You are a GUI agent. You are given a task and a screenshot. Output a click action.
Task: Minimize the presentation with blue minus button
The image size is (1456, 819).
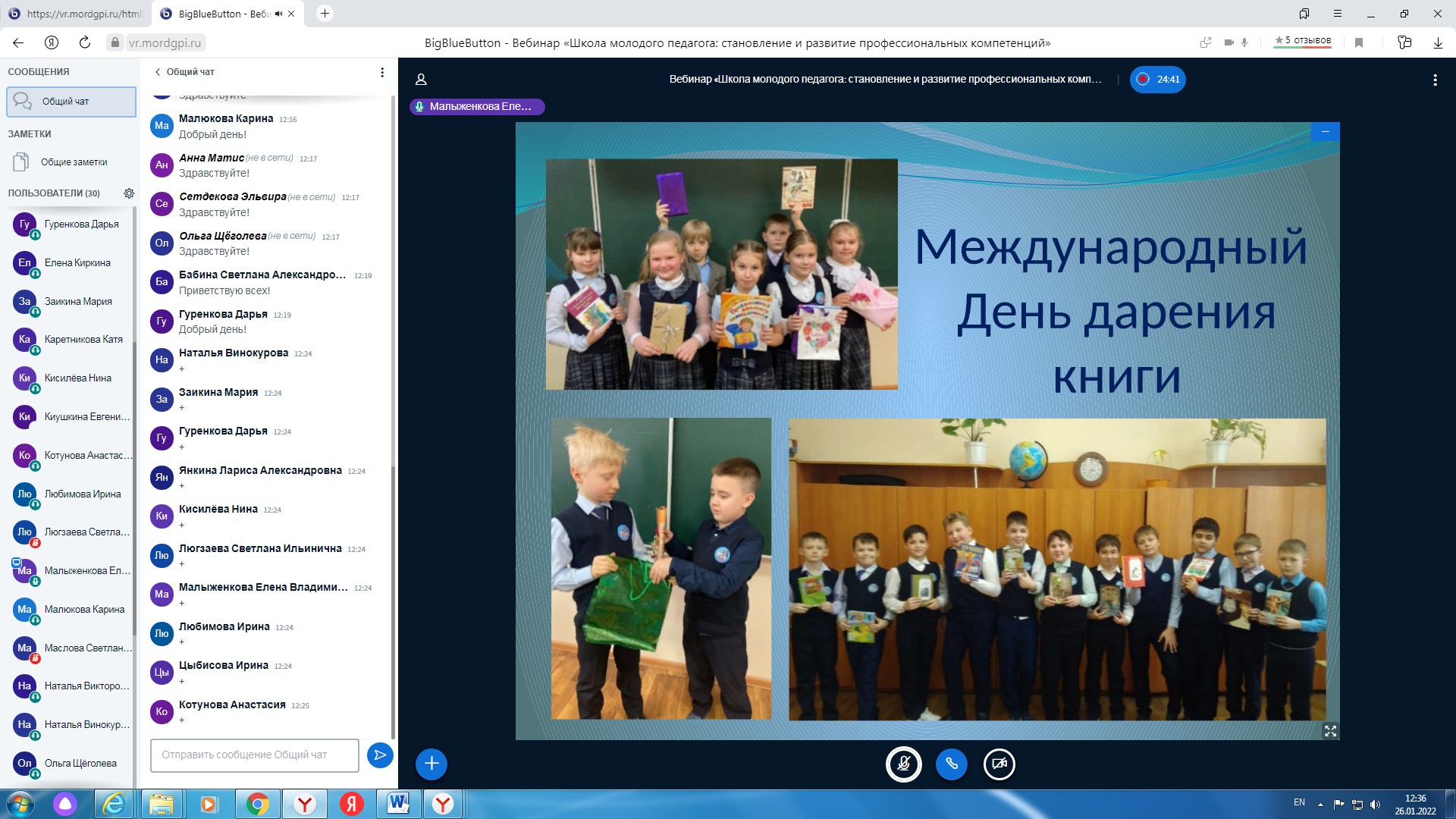[x=1325, y=132]
